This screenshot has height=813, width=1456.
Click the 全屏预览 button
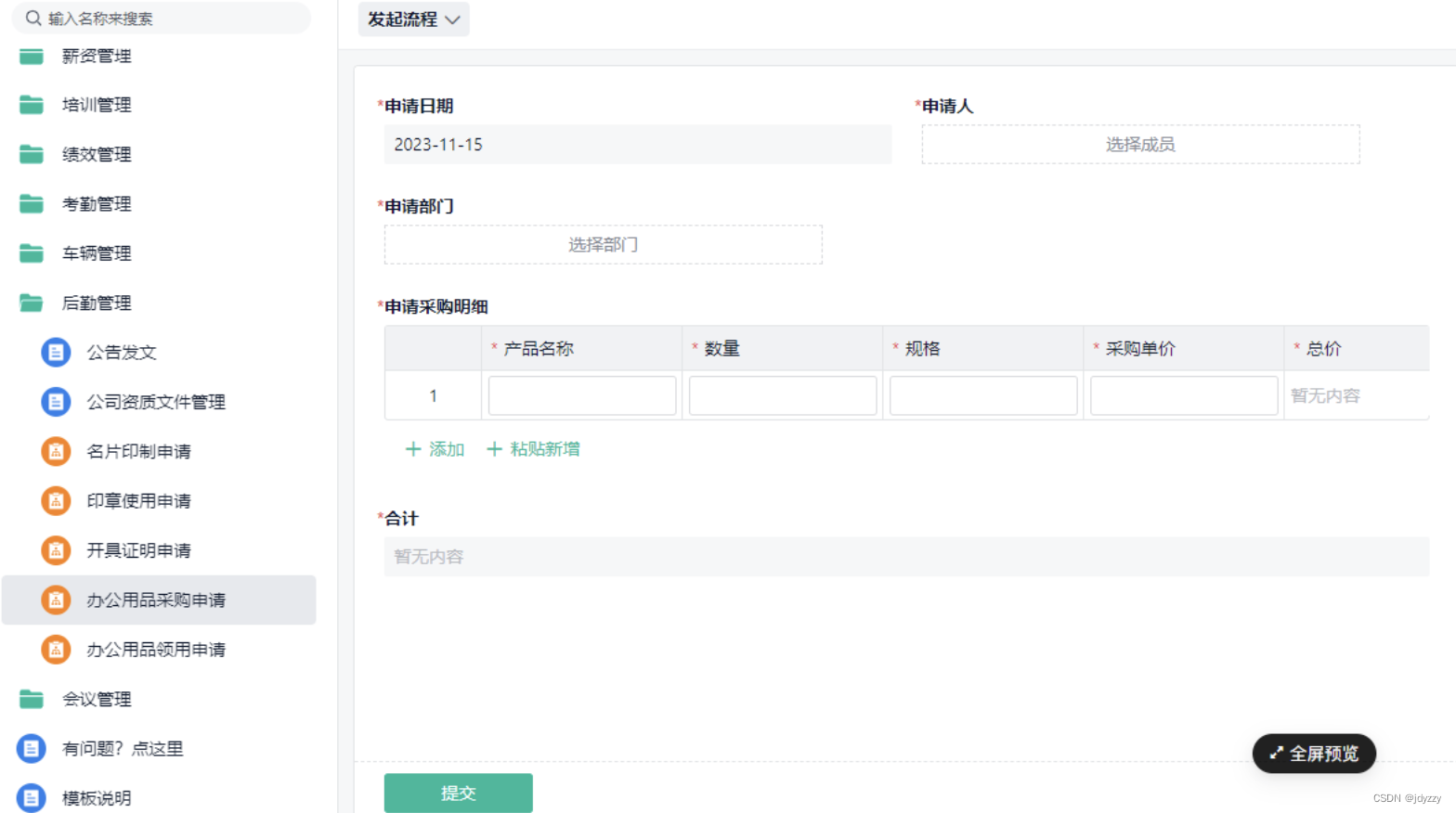tap(1314, 754)
